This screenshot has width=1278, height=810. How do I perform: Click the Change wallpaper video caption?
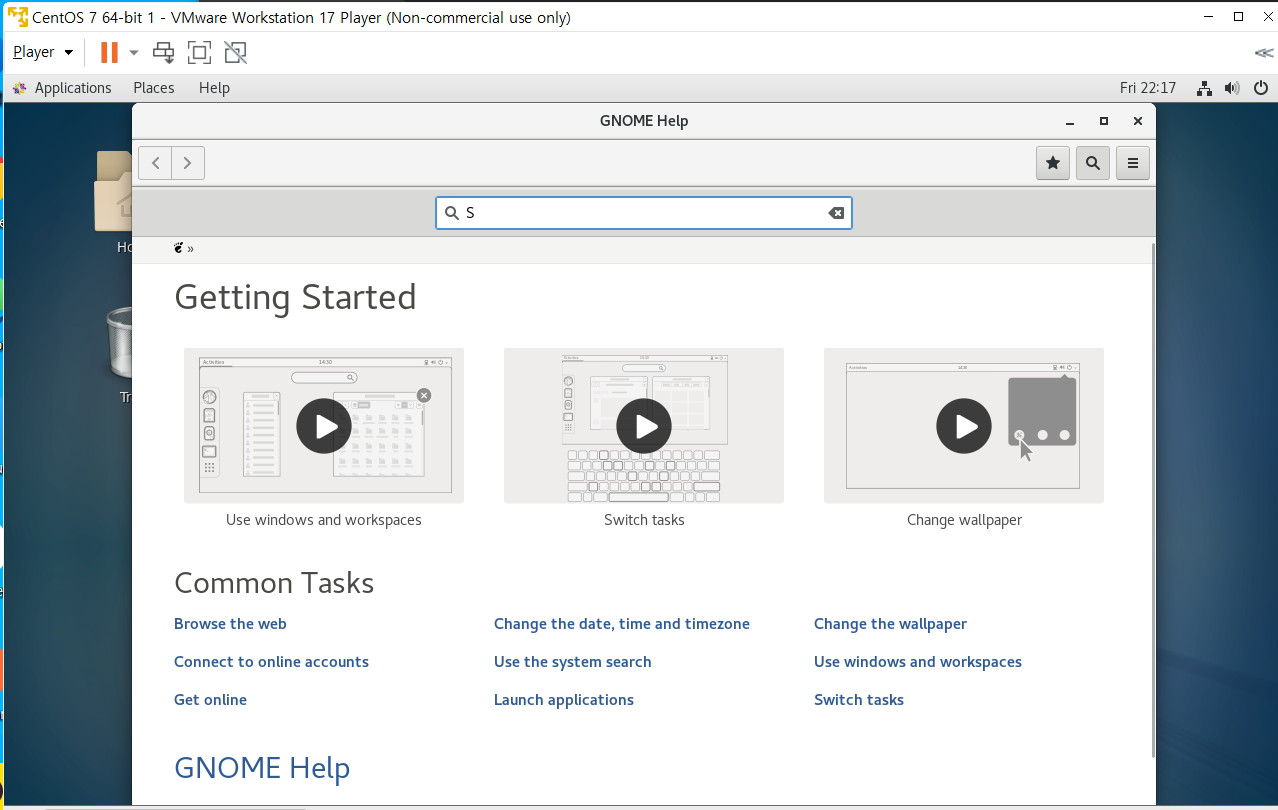tap(964, 520)
